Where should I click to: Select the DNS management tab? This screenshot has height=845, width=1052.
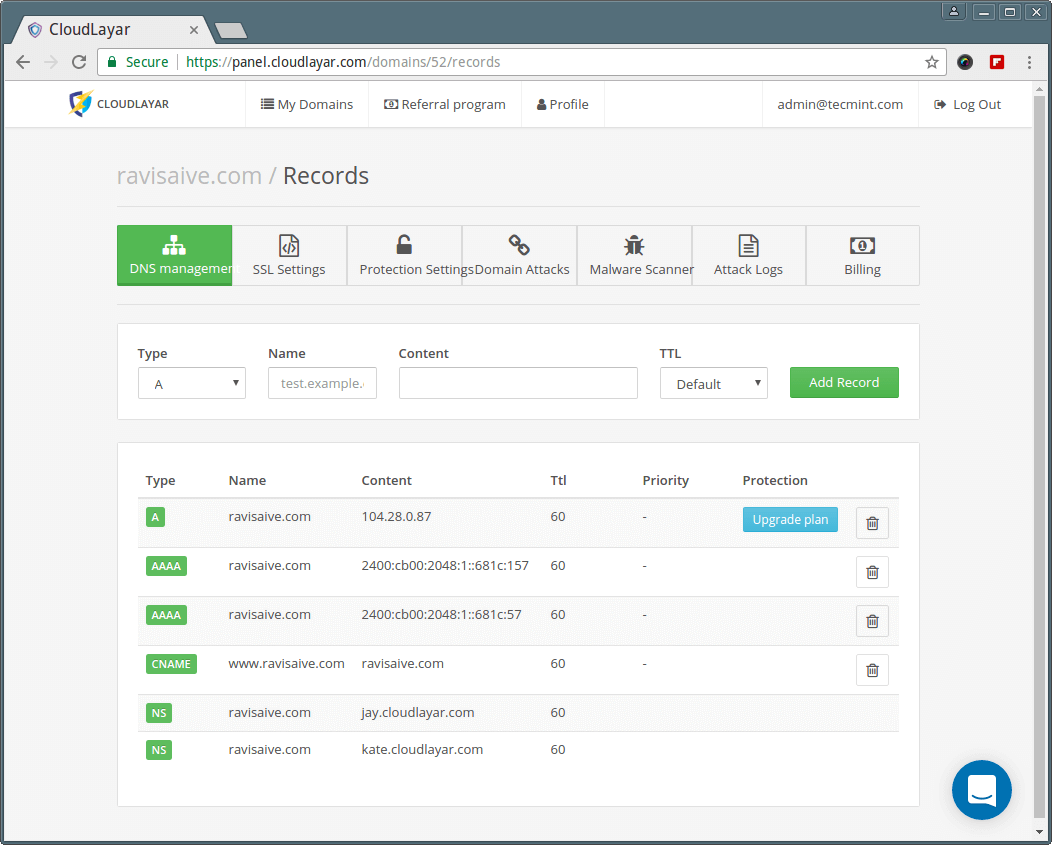pyautogui.click(x=175, y=256)
